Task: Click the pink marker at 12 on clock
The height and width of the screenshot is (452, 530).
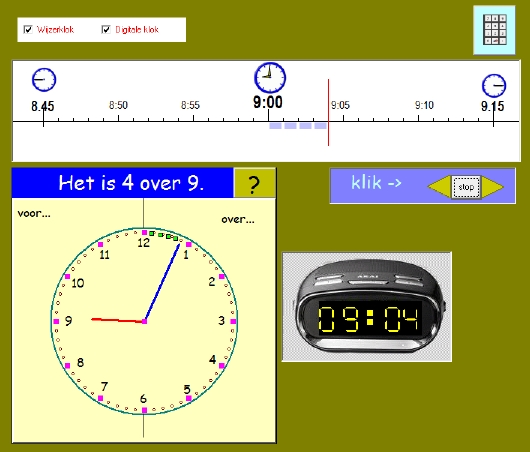Action: 144,233
